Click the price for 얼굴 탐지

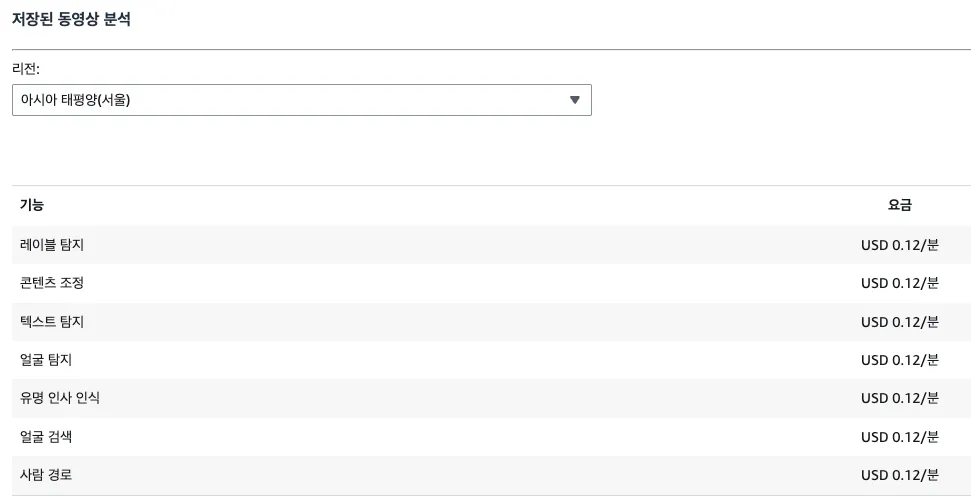click(x=899, y=360)
